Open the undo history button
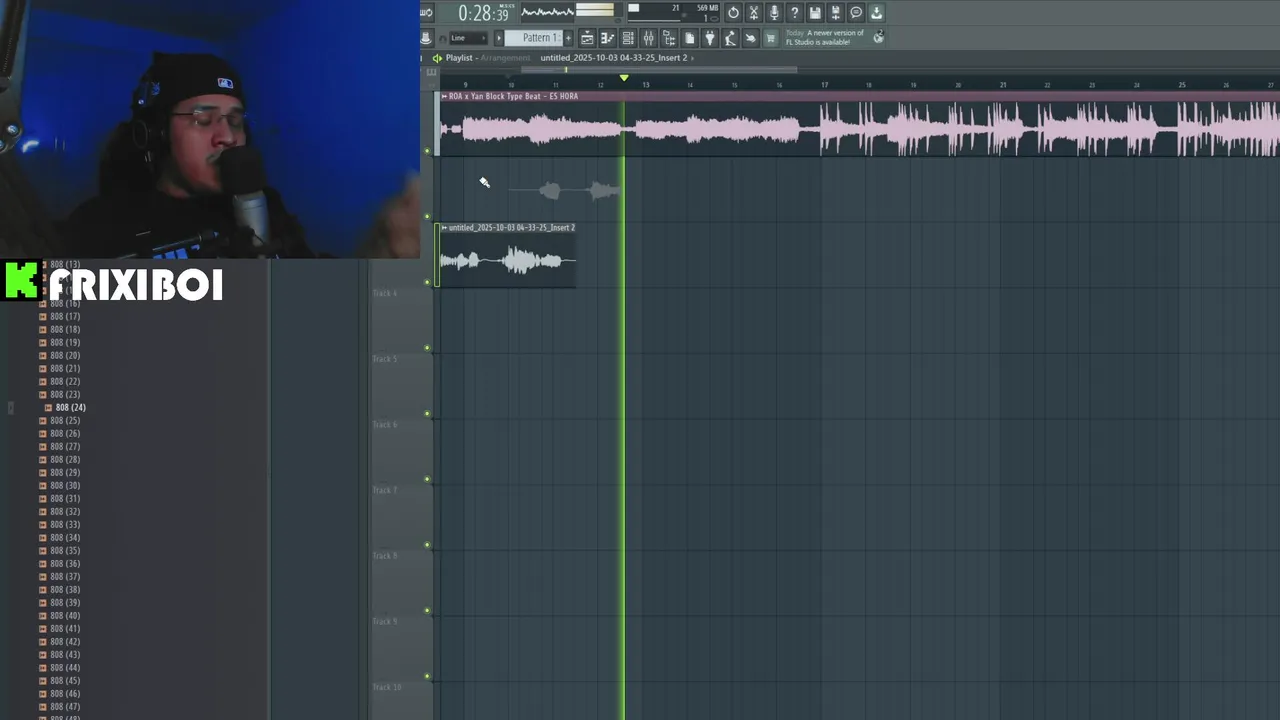The image size is (1280, 720). tap(733, 13)
